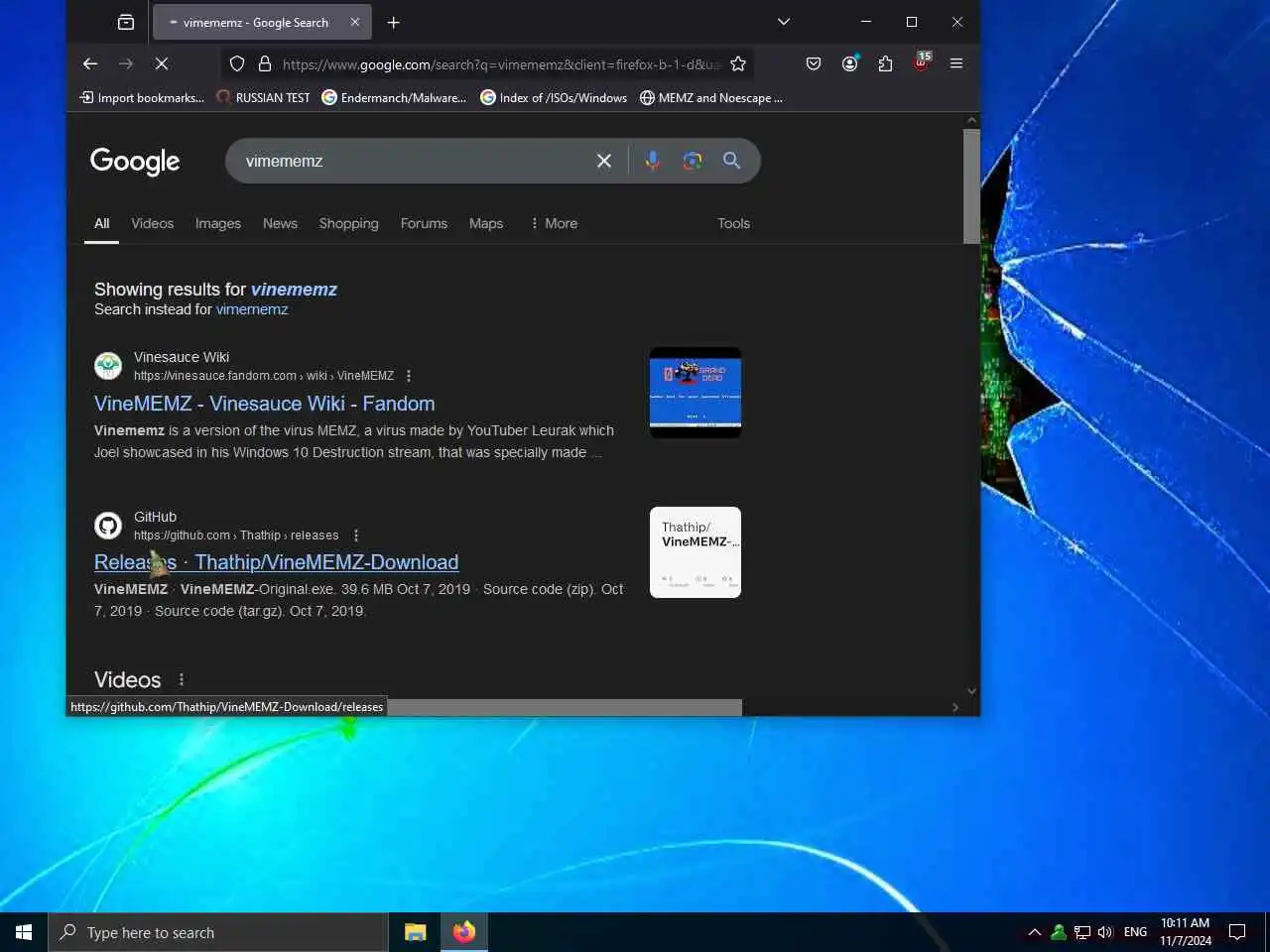
Task: Close the vimememz Google Search tab
Action: point(354,22)
